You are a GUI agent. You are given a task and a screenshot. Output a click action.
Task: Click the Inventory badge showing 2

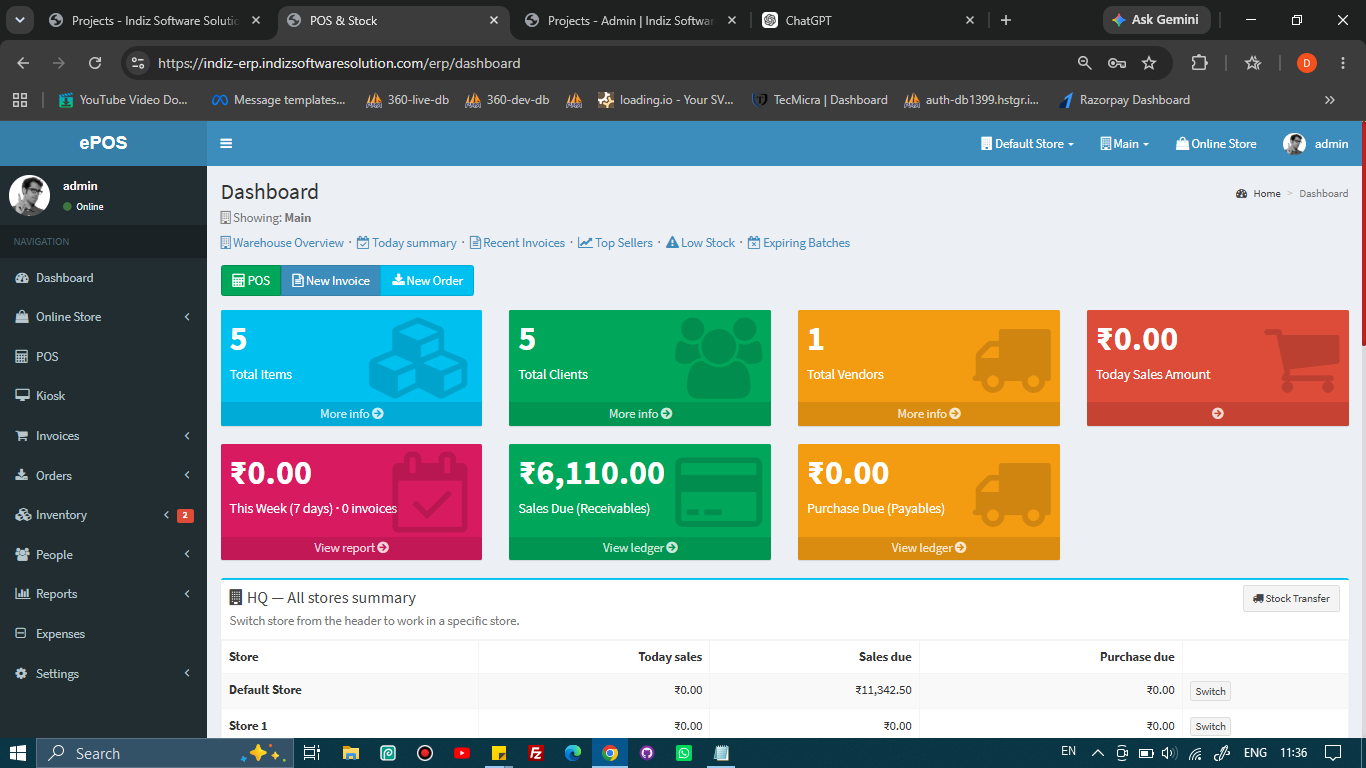click(x=185, y=516)
